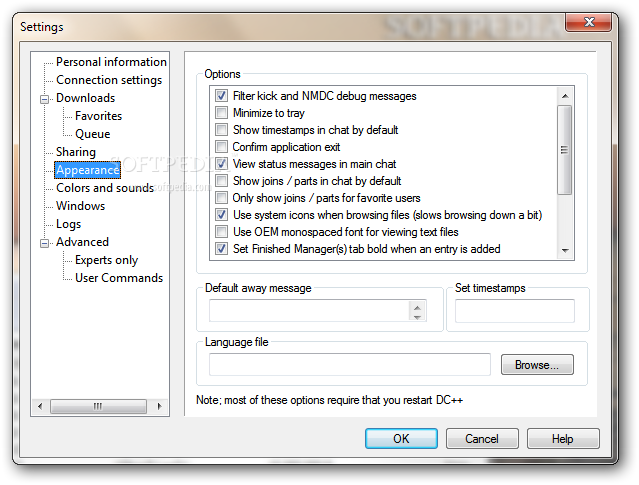Select Favorites under Downloads
The width and height of the screenshot is (639, 485).
tap(98, 116)
